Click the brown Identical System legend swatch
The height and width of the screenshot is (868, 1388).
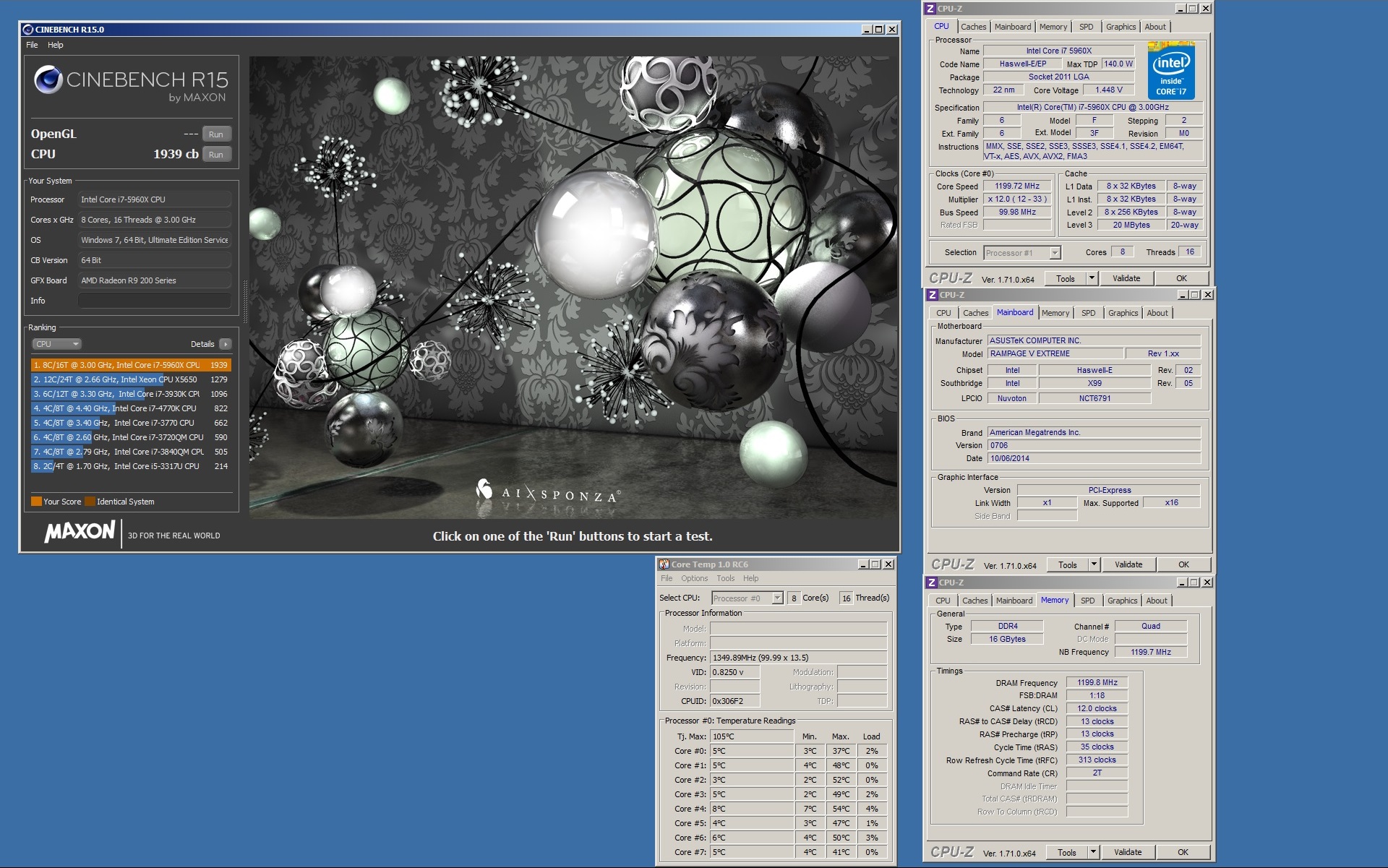[90, 502]
